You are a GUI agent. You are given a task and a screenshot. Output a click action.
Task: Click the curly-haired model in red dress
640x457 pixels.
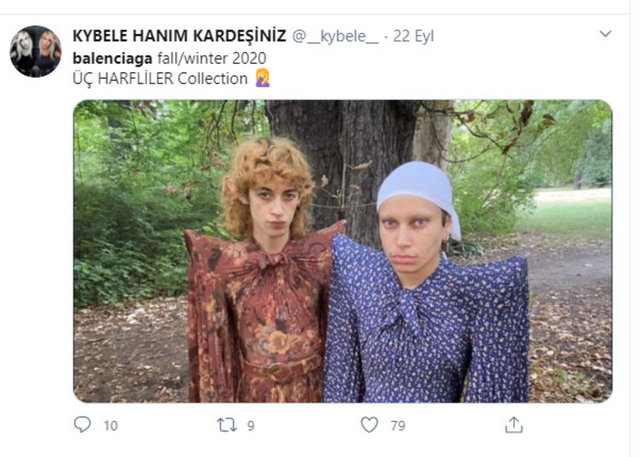pos(263,269)
